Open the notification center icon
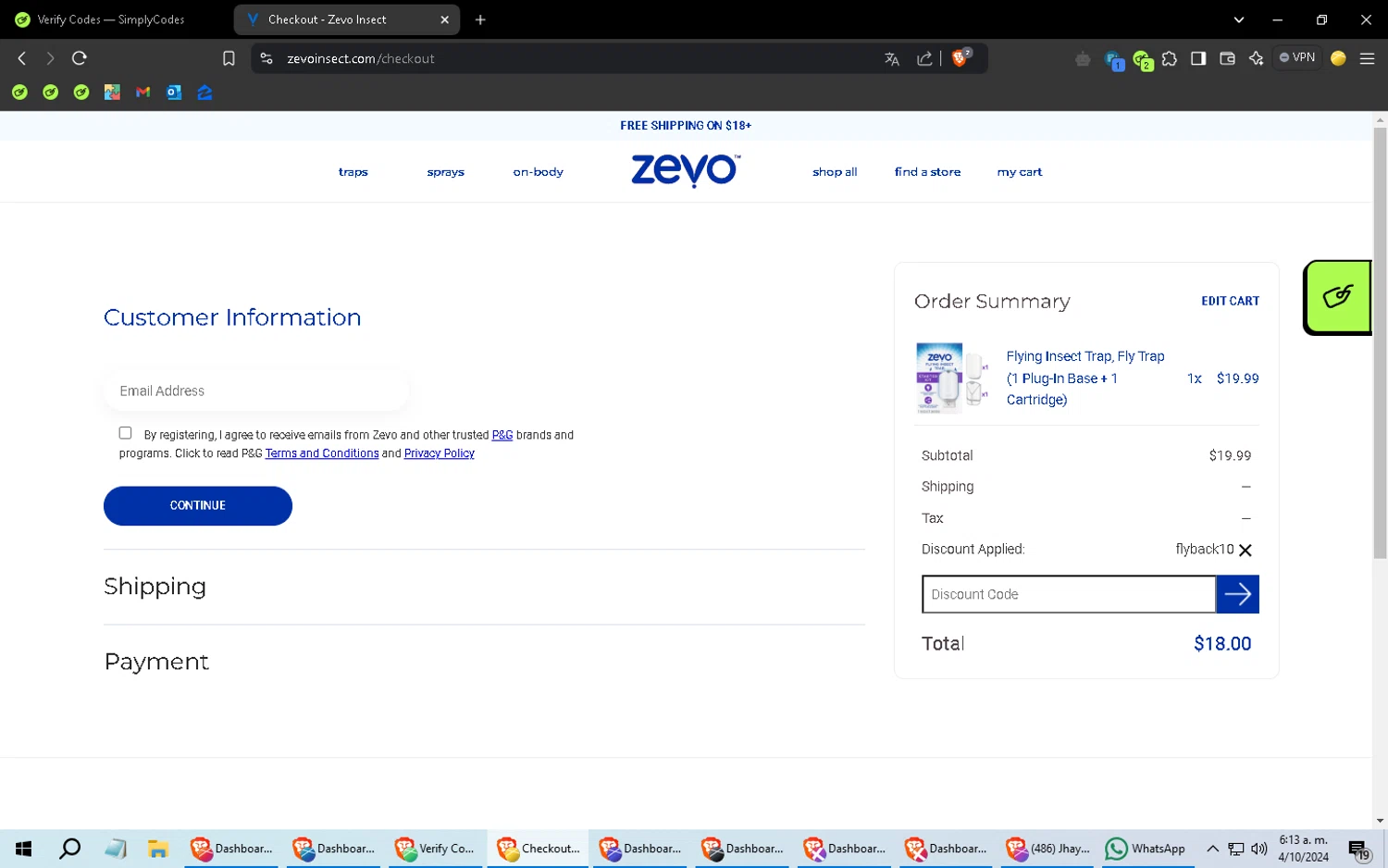Image resolution: width=1388 pixels, height=868 pixels. (1358, 849)
